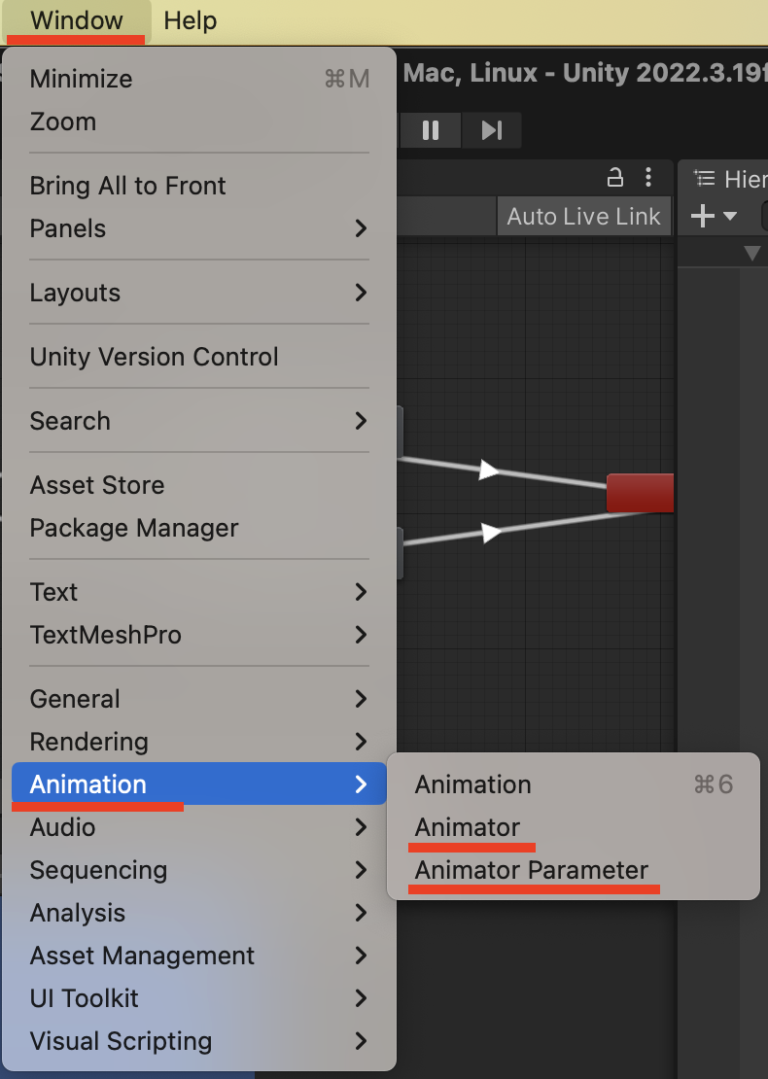This screenshot has height=1079, width=768.
Task: Open the Animator panel three-dot options menu
Action: pos(648,178)
